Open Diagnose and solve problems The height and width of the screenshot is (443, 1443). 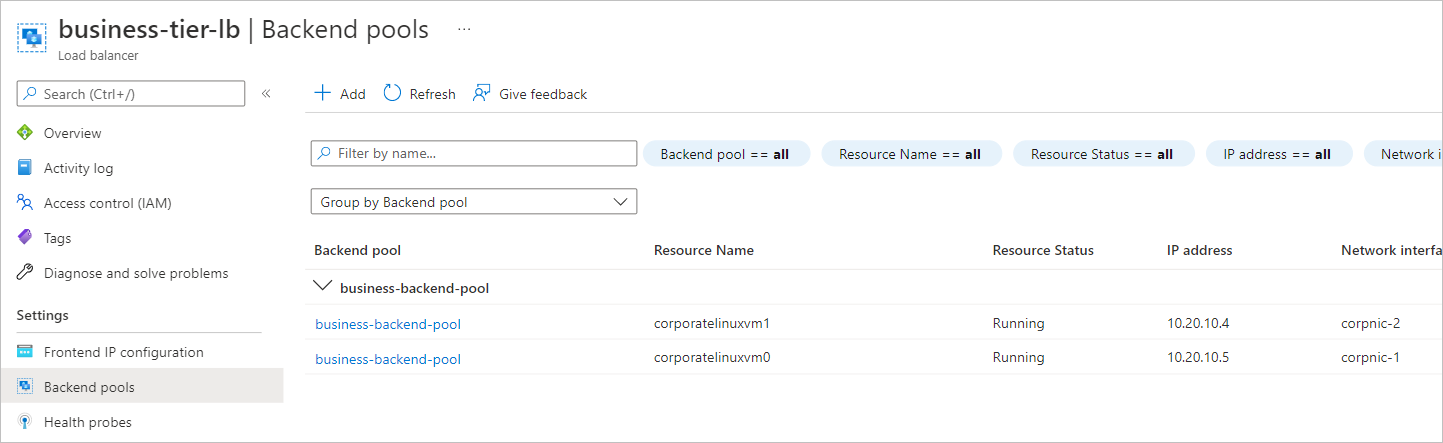pyautogui.click(x=136, y=273)
